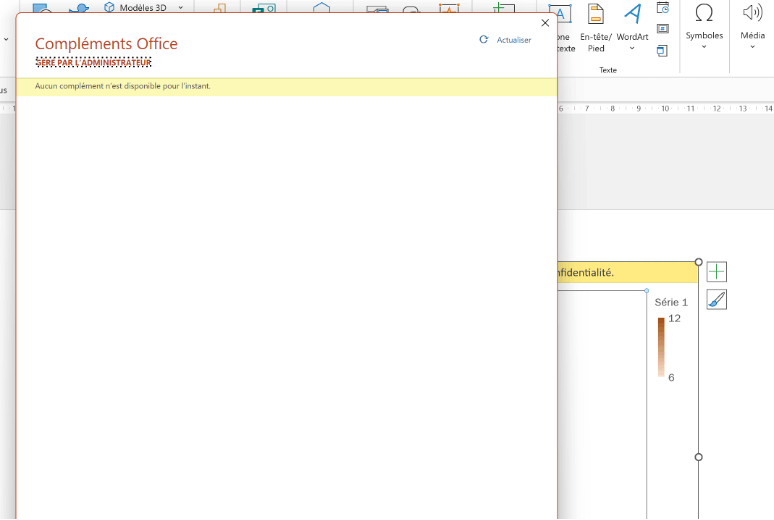This screenshot has width=774, height=520.
Task: Click the yellow confidentialité banner in chart
Action: click(627, 273)
